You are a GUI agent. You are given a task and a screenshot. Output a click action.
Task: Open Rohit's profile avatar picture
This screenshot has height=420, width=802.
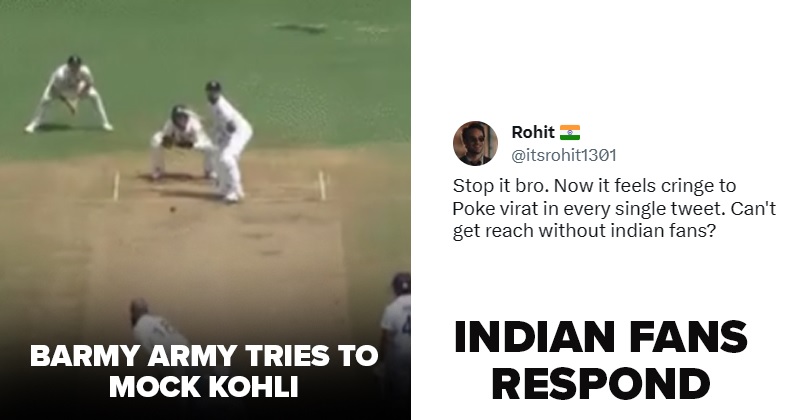click(475, 143)
